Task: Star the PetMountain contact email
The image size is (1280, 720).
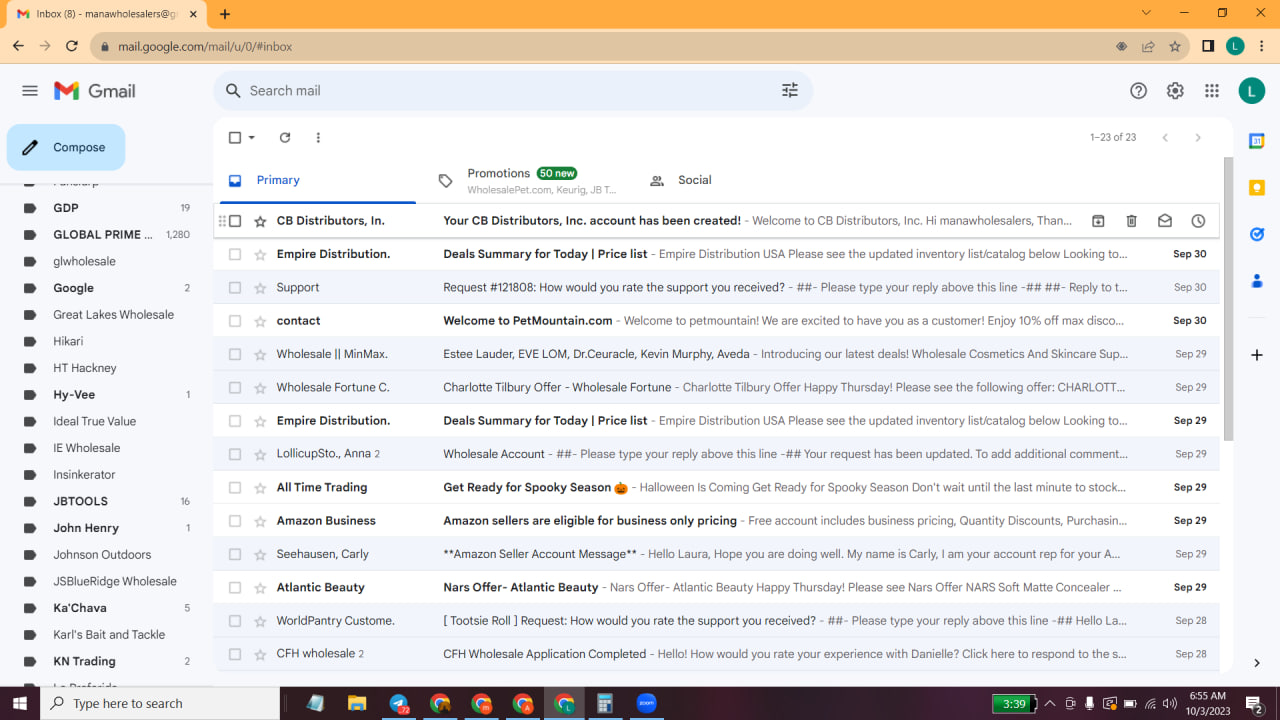Action: (260, 321)
